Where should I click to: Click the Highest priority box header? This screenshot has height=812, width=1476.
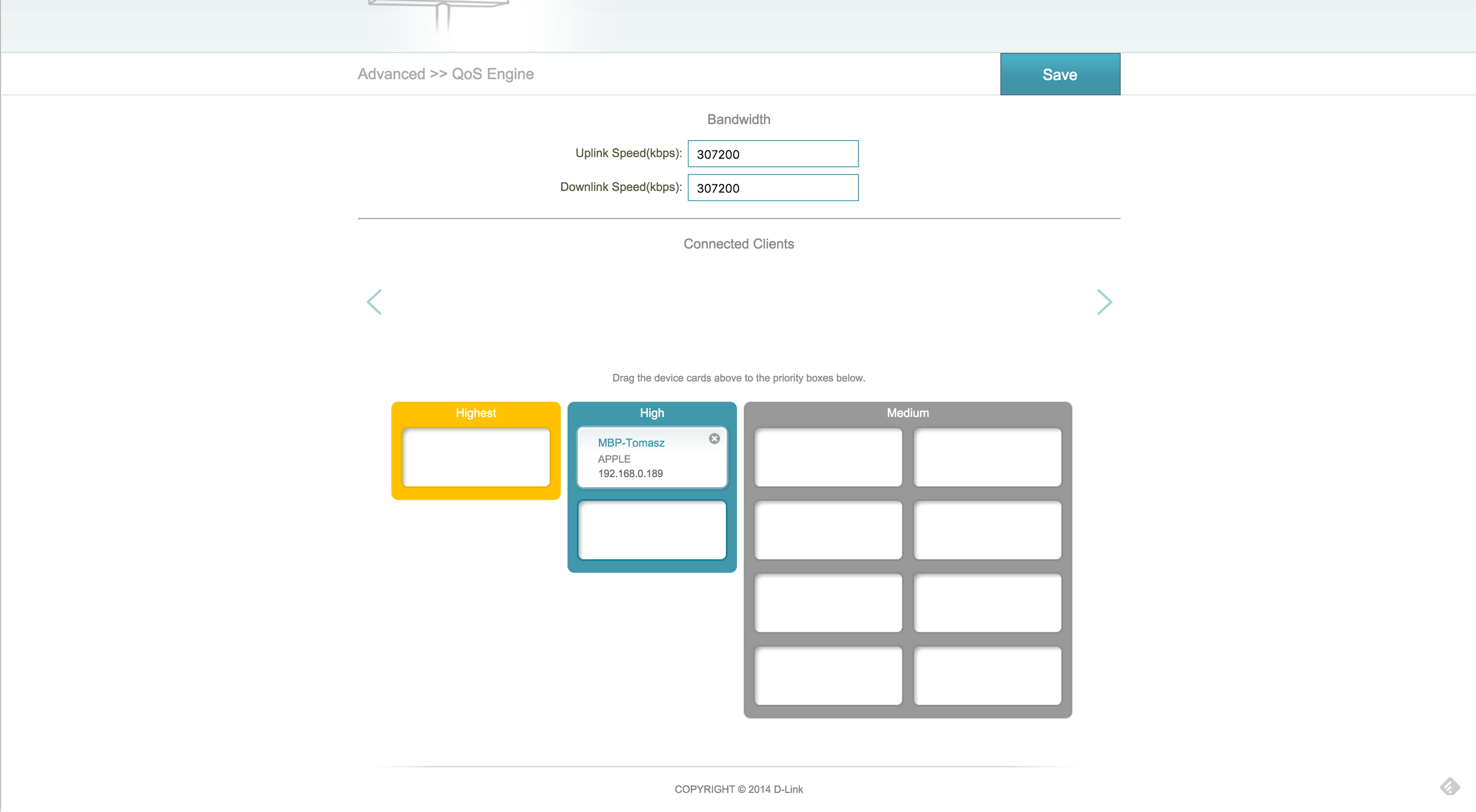476,413
